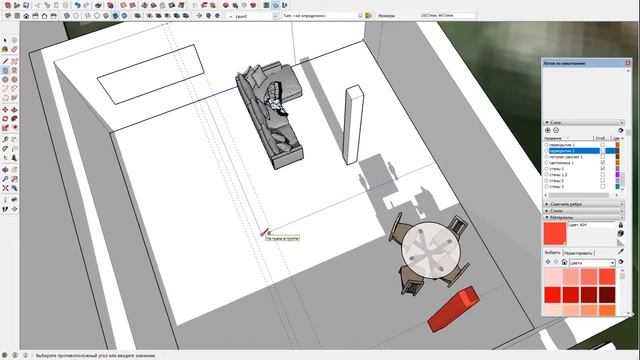Click the Redo arrow in toolbar
640x360 pixels.
coord(86,5)
